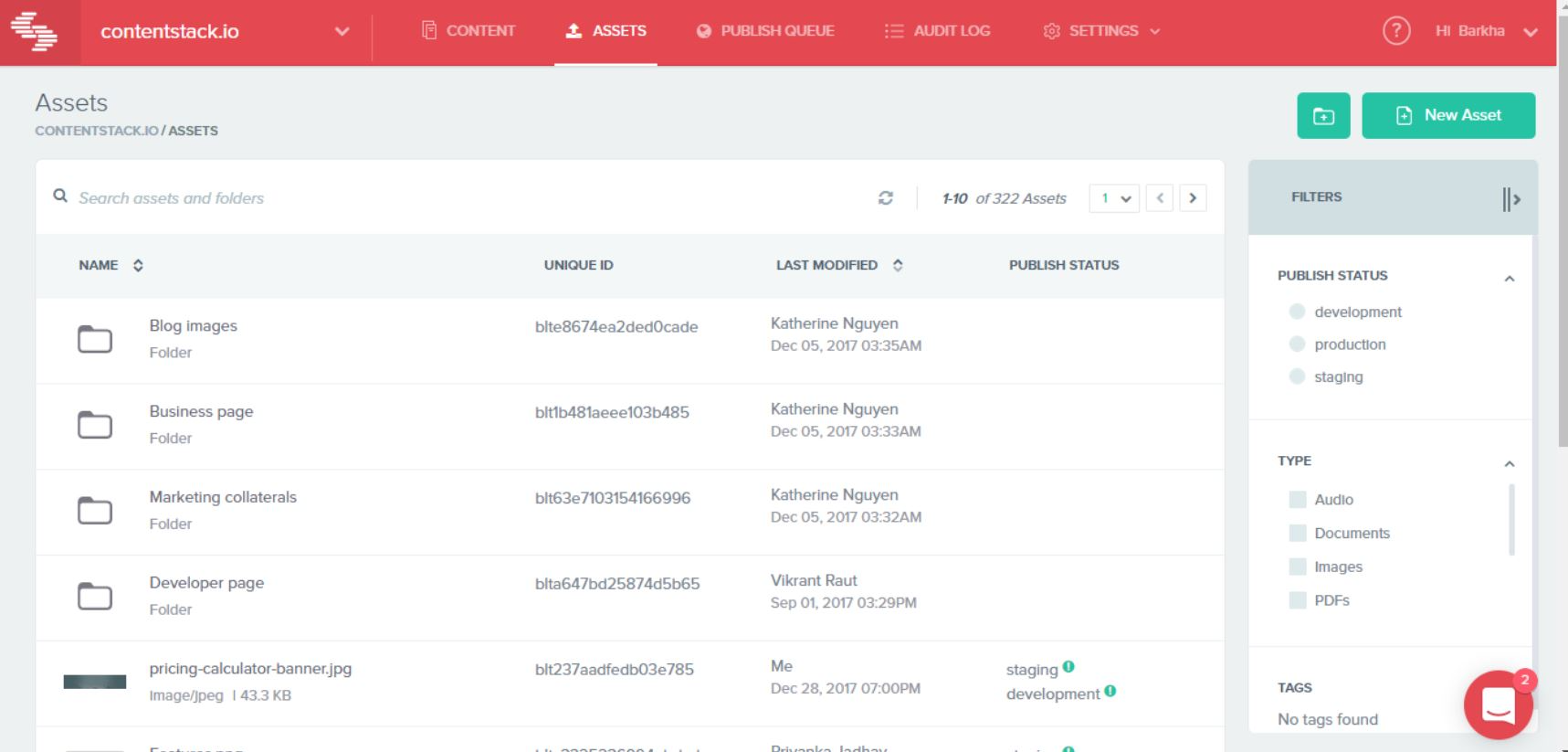This screenshot has width=1568, height=752.
Task: Check the PDFs type filter
Action: point(1297,600)
